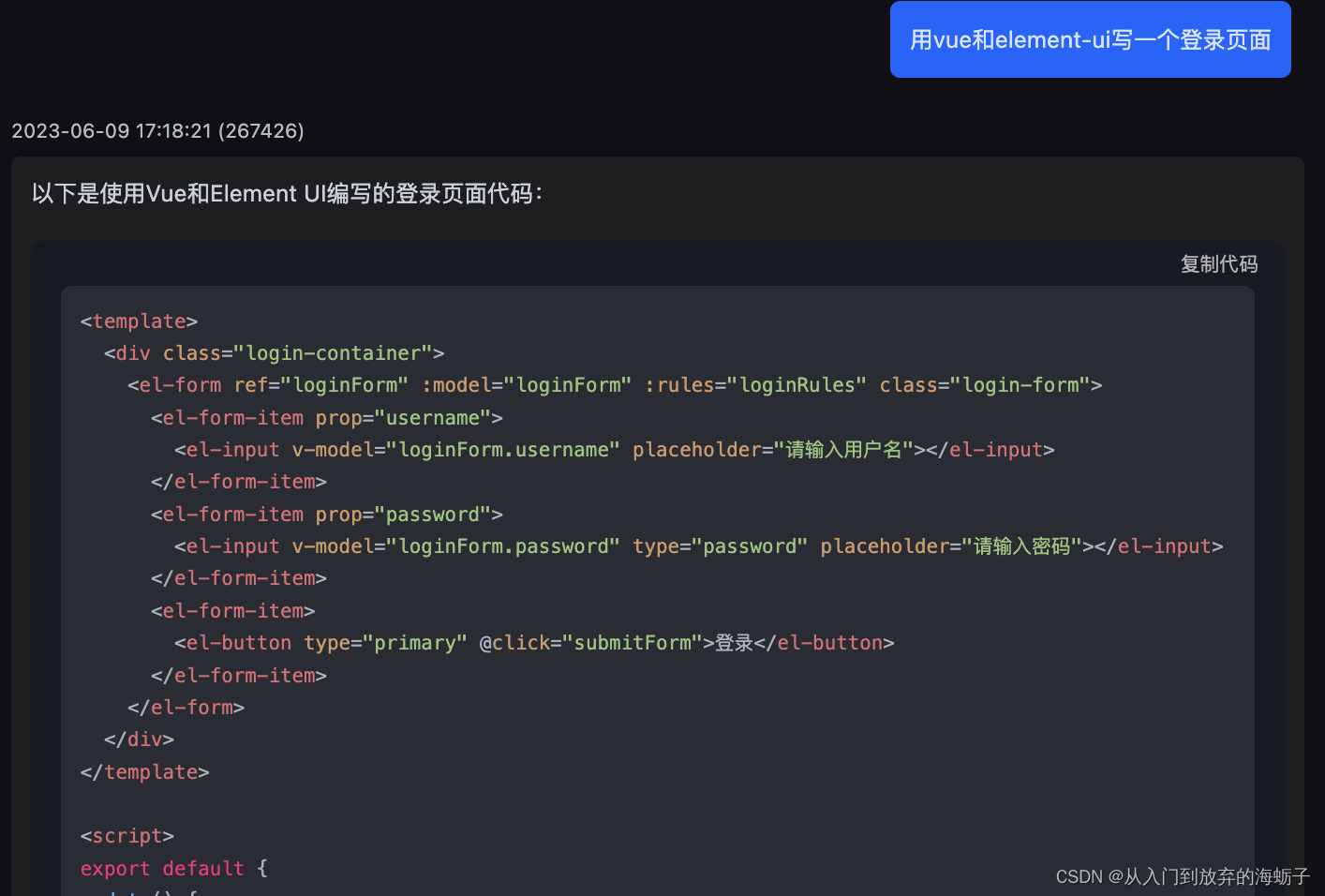This screenshot has width=1325, height=896.
Task: Click the el-input line with placeholder 请输入用户名
Action: [615, 450]
